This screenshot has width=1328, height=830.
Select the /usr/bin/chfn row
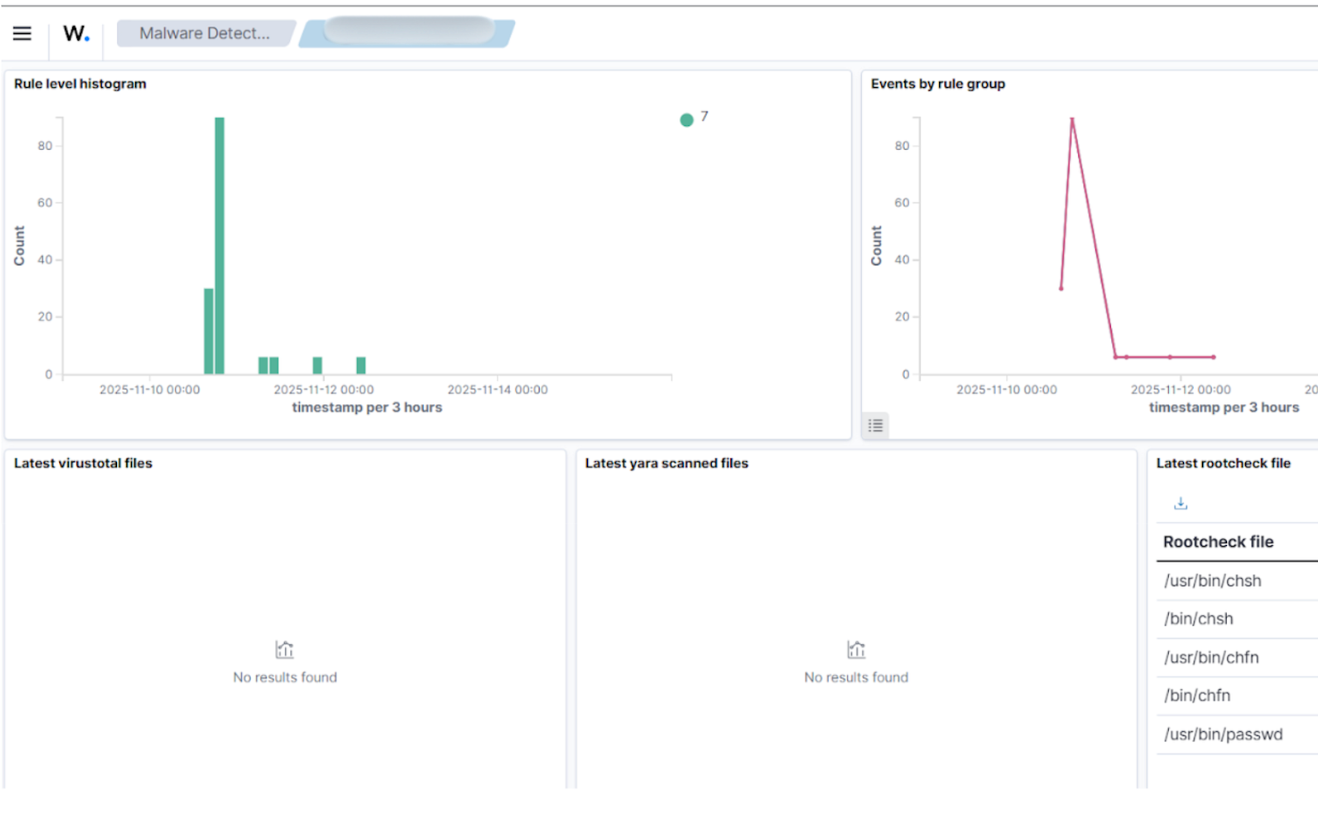click(x=1237, y=657)
